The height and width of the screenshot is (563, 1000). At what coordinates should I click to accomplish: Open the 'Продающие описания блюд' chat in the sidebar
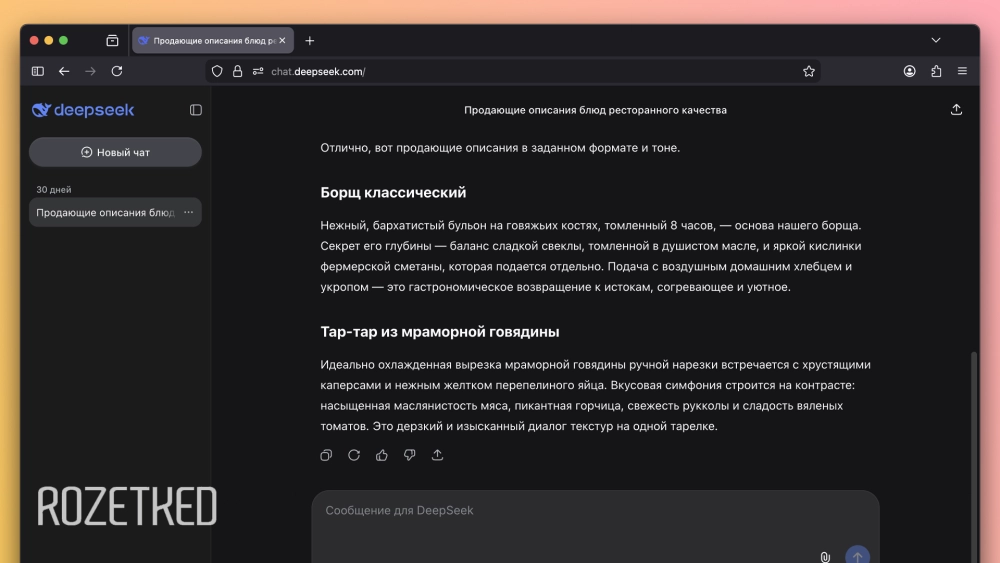105,212
